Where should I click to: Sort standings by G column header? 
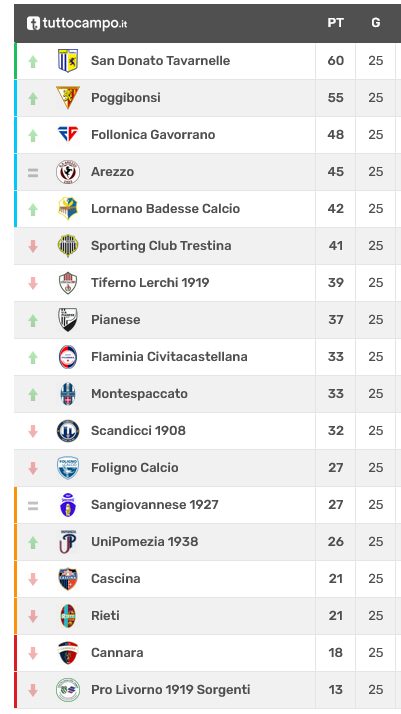pyautogui.click(x=376, y=23)
